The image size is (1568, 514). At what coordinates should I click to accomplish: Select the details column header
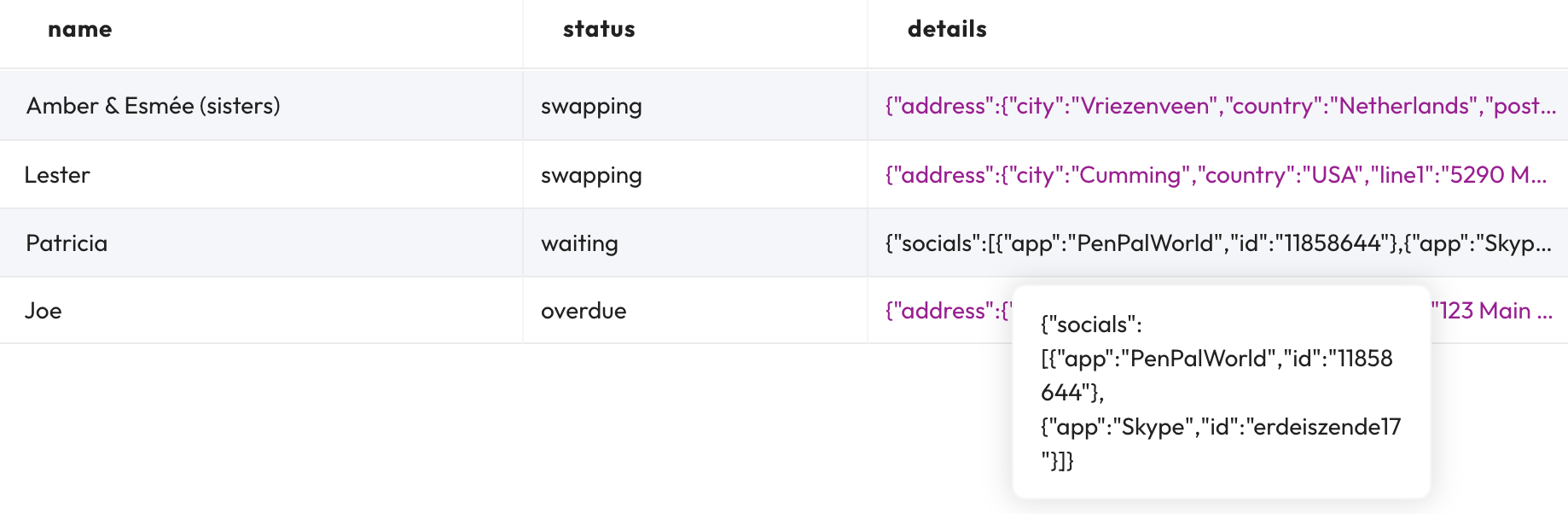click(x=947, y=30)
